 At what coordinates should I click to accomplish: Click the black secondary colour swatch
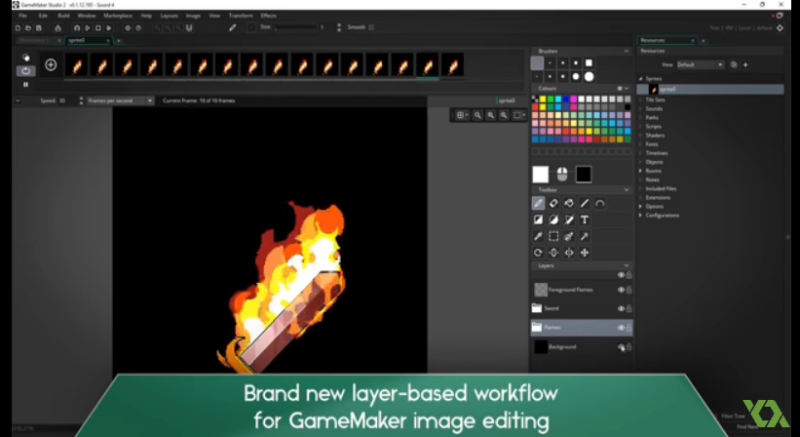[x=583, y=174]
